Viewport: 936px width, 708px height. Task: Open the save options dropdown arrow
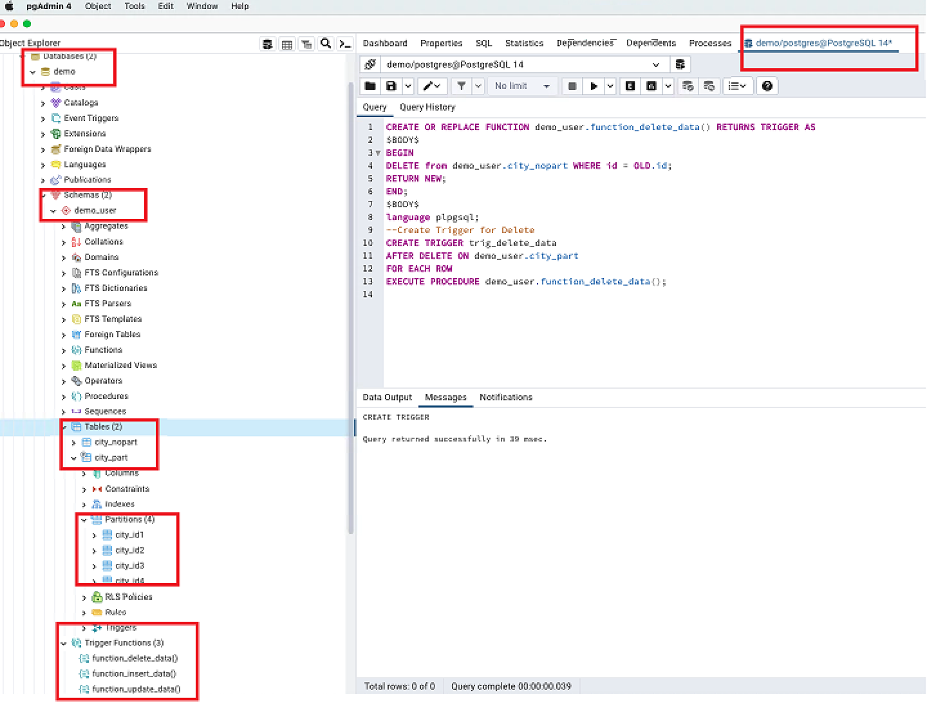[408, 86]
